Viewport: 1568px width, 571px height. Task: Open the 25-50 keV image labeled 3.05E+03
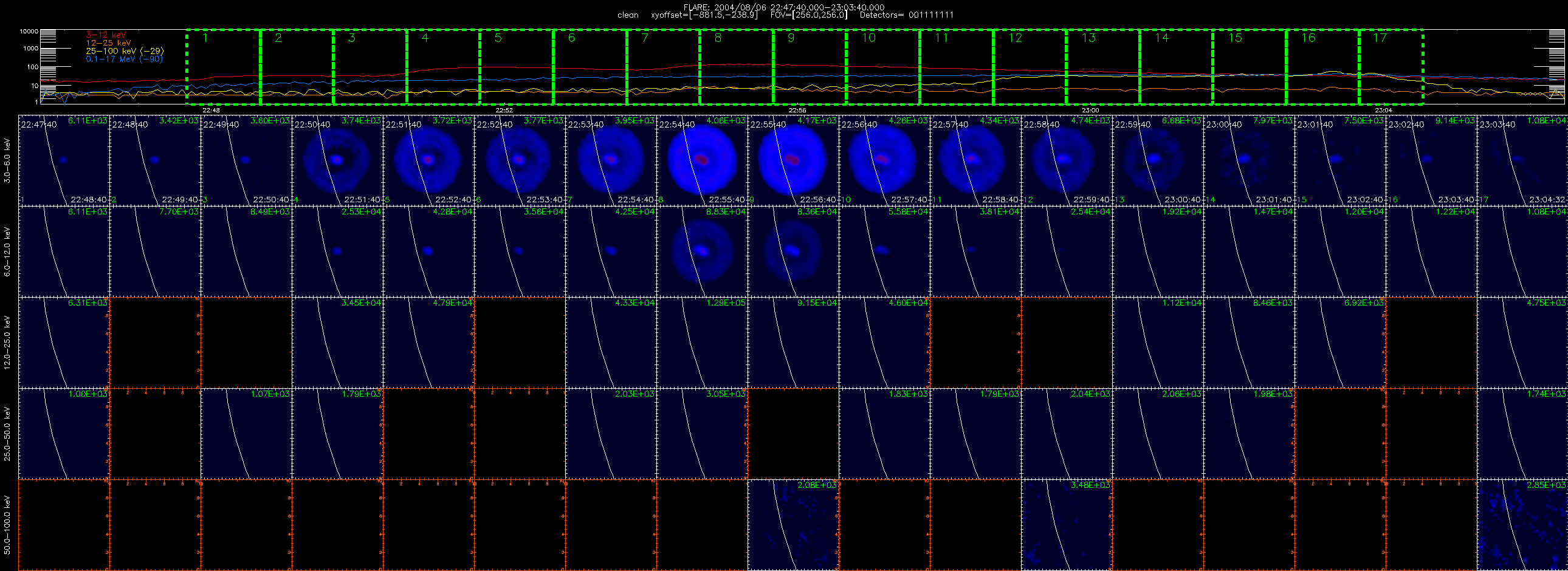(702, 434)
